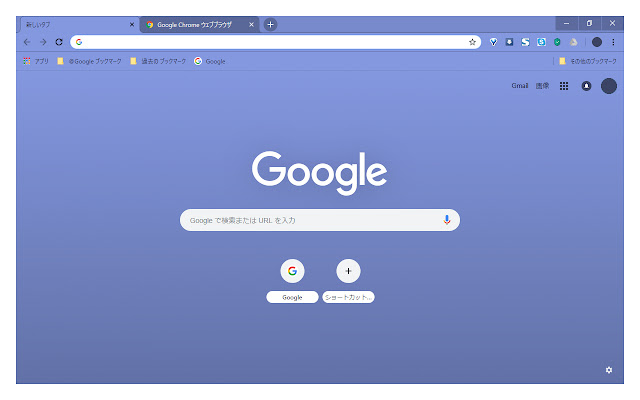Reload the current page

click(x=59, y=42)
